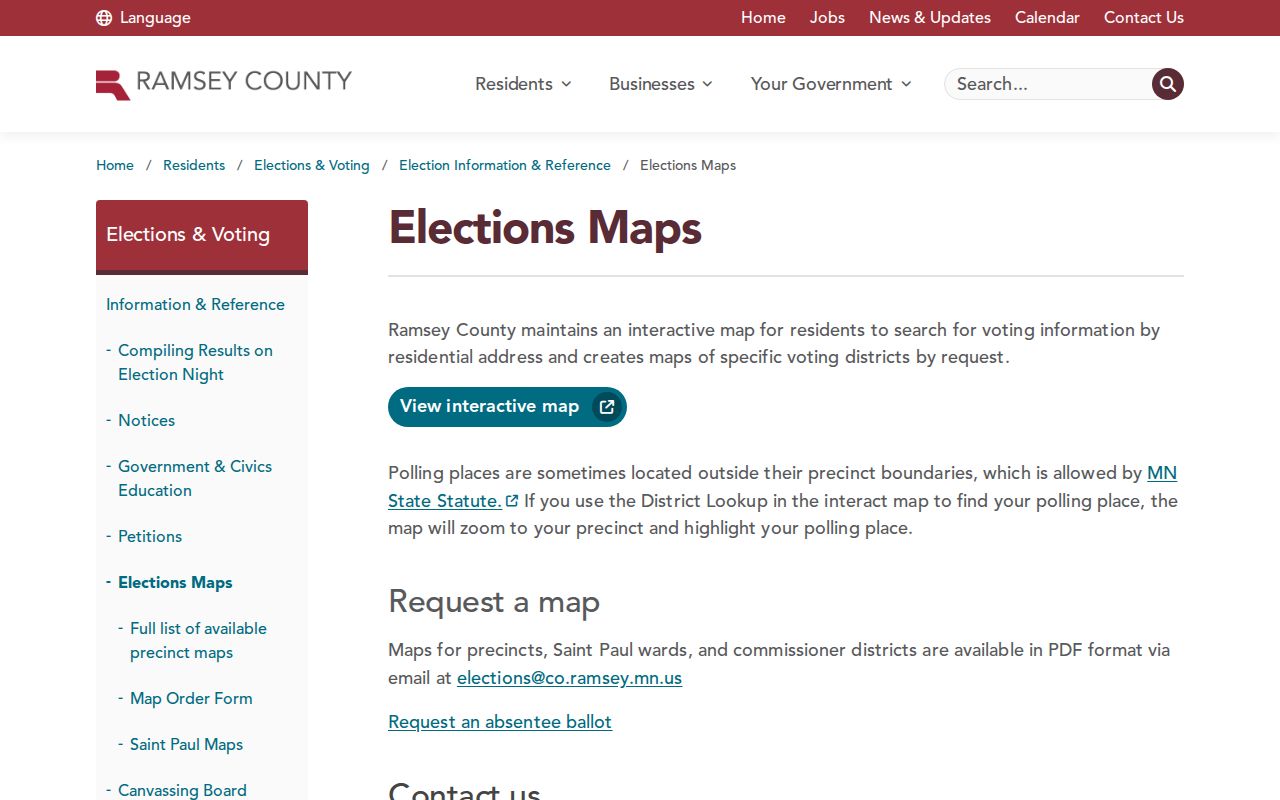The height and width of the screenshot is (800, 1280).
Task: Open Elections & Voting sidebar header
Action: 202,235
